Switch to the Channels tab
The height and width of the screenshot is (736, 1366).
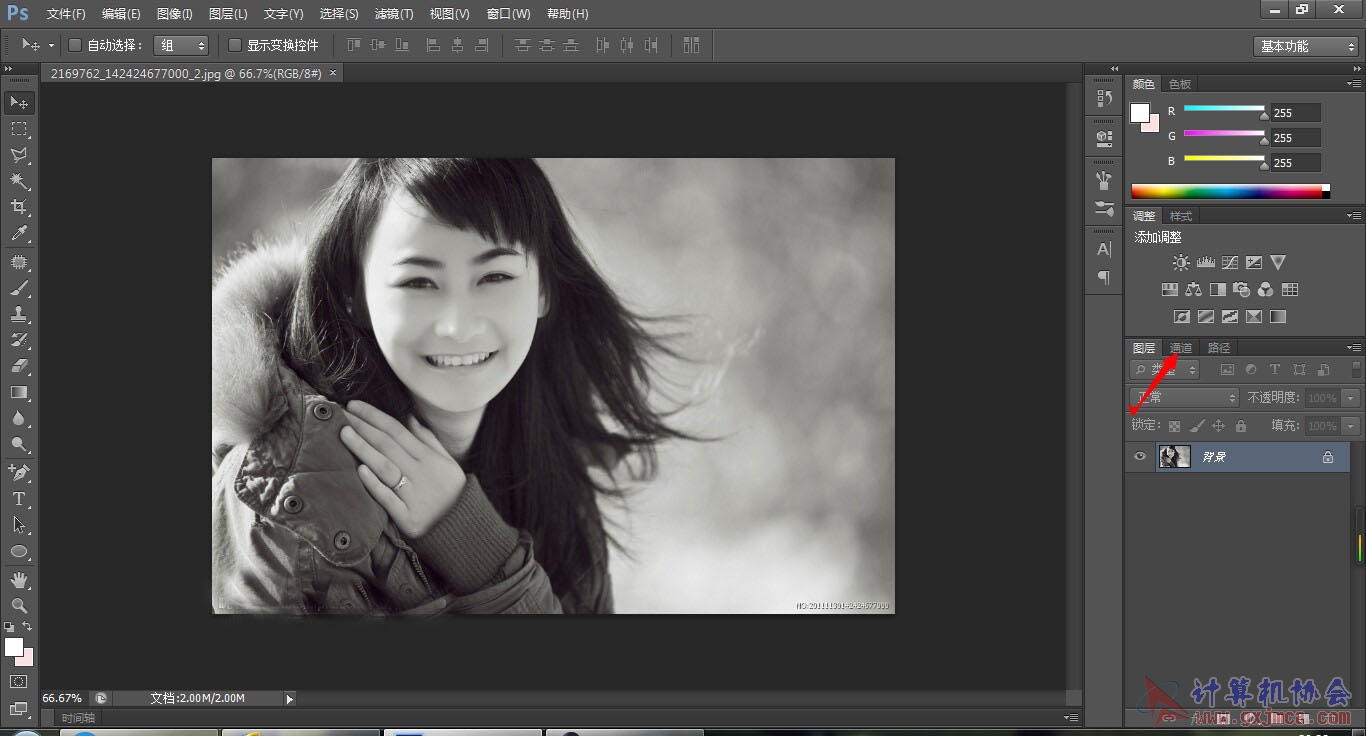(1181, 348)
